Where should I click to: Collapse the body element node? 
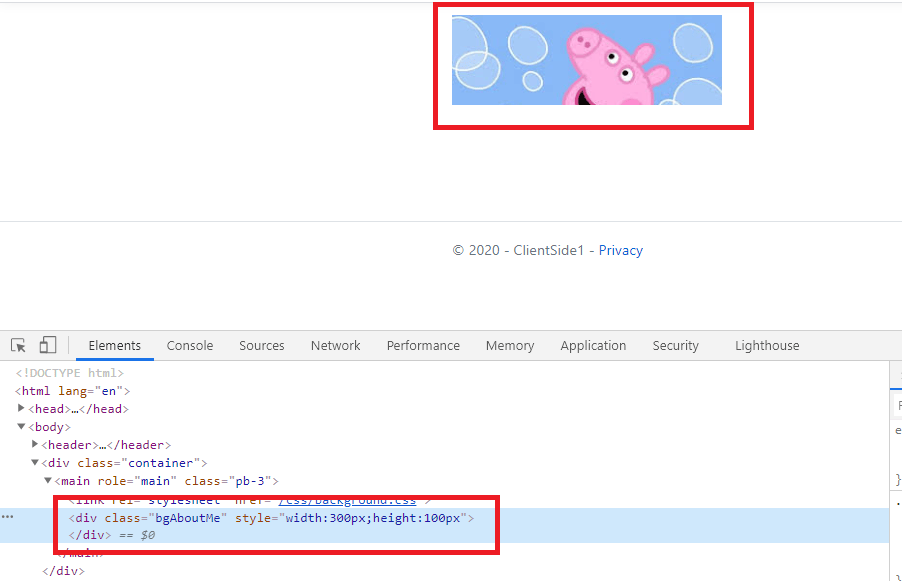(x=21, y=426)
